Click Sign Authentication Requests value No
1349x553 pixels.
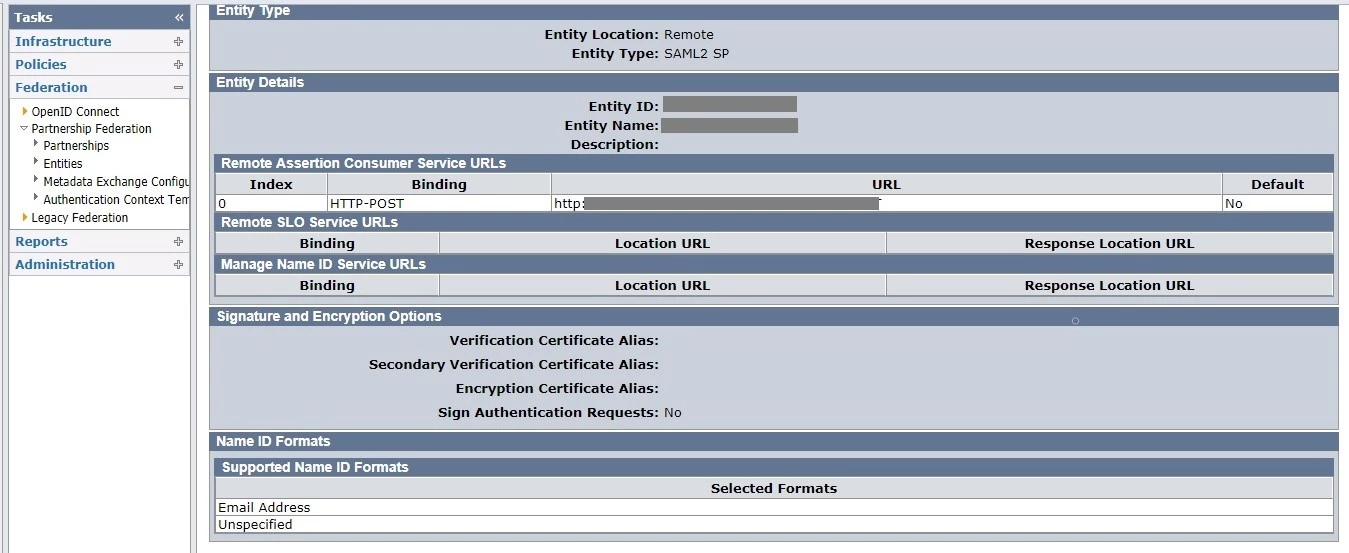click(x=673, y=413)
